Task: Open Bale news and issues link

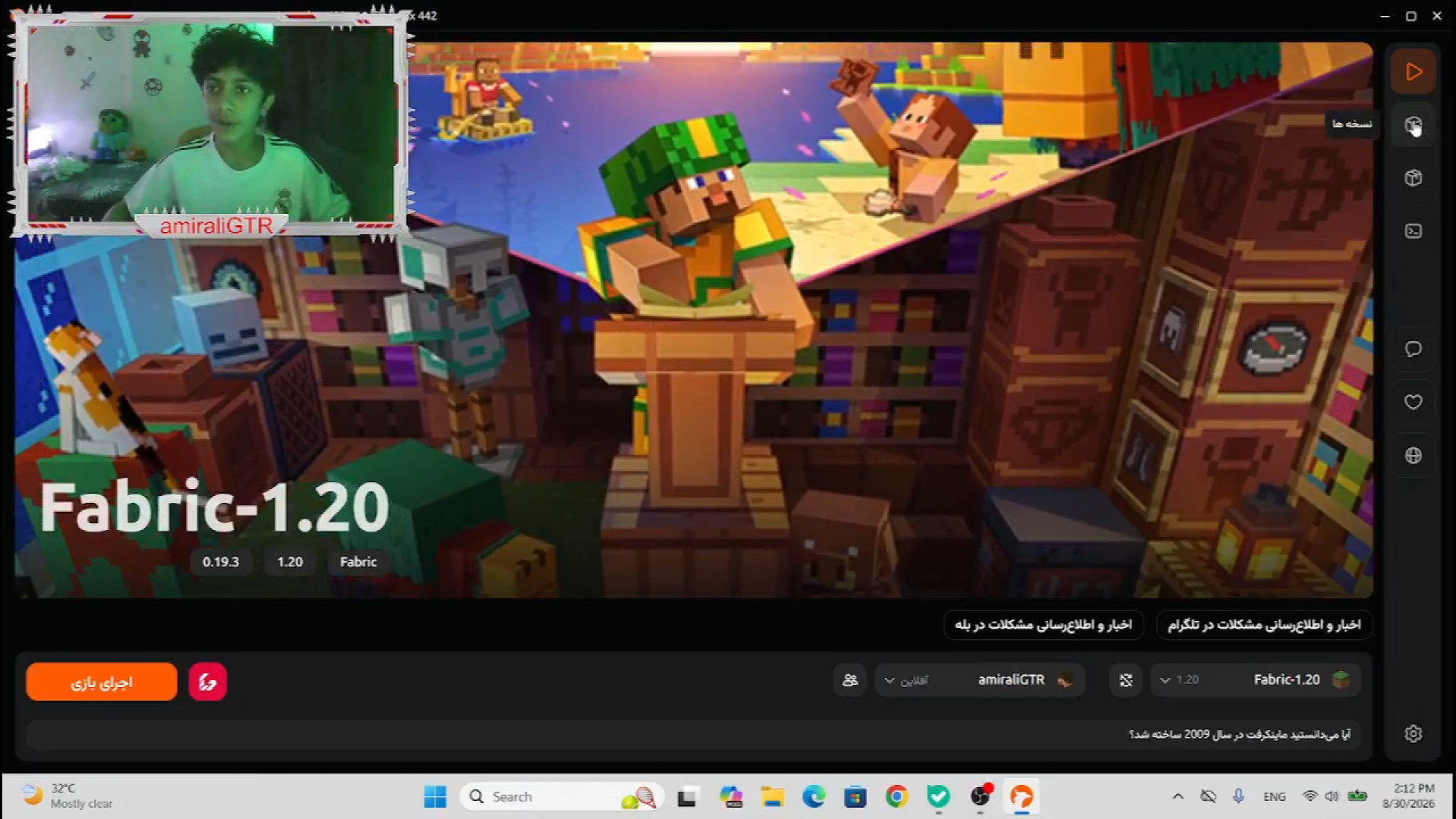Action: coord(1043,624)
